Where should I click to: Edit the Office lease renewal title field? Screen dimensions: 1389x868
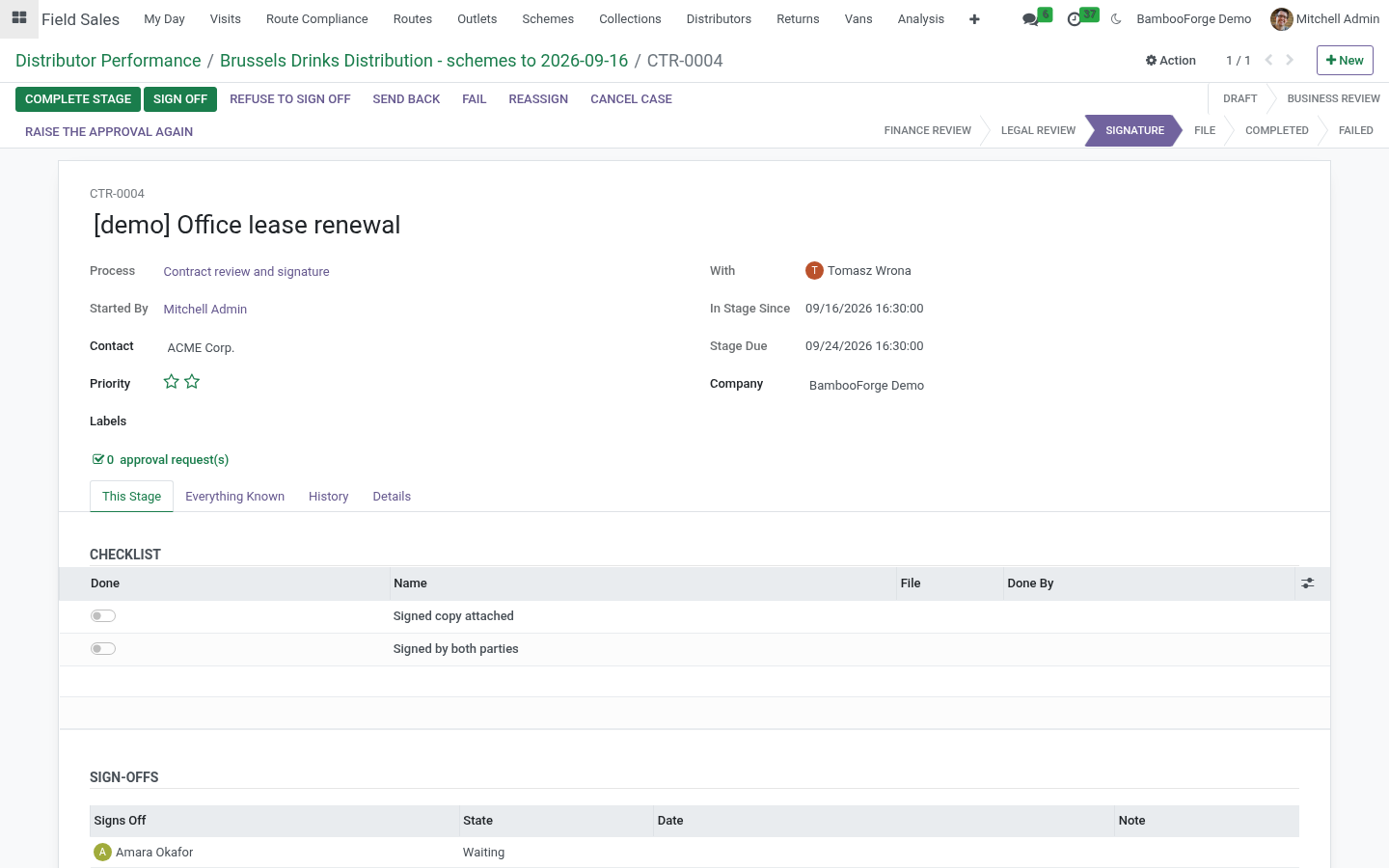pos(695,225)
